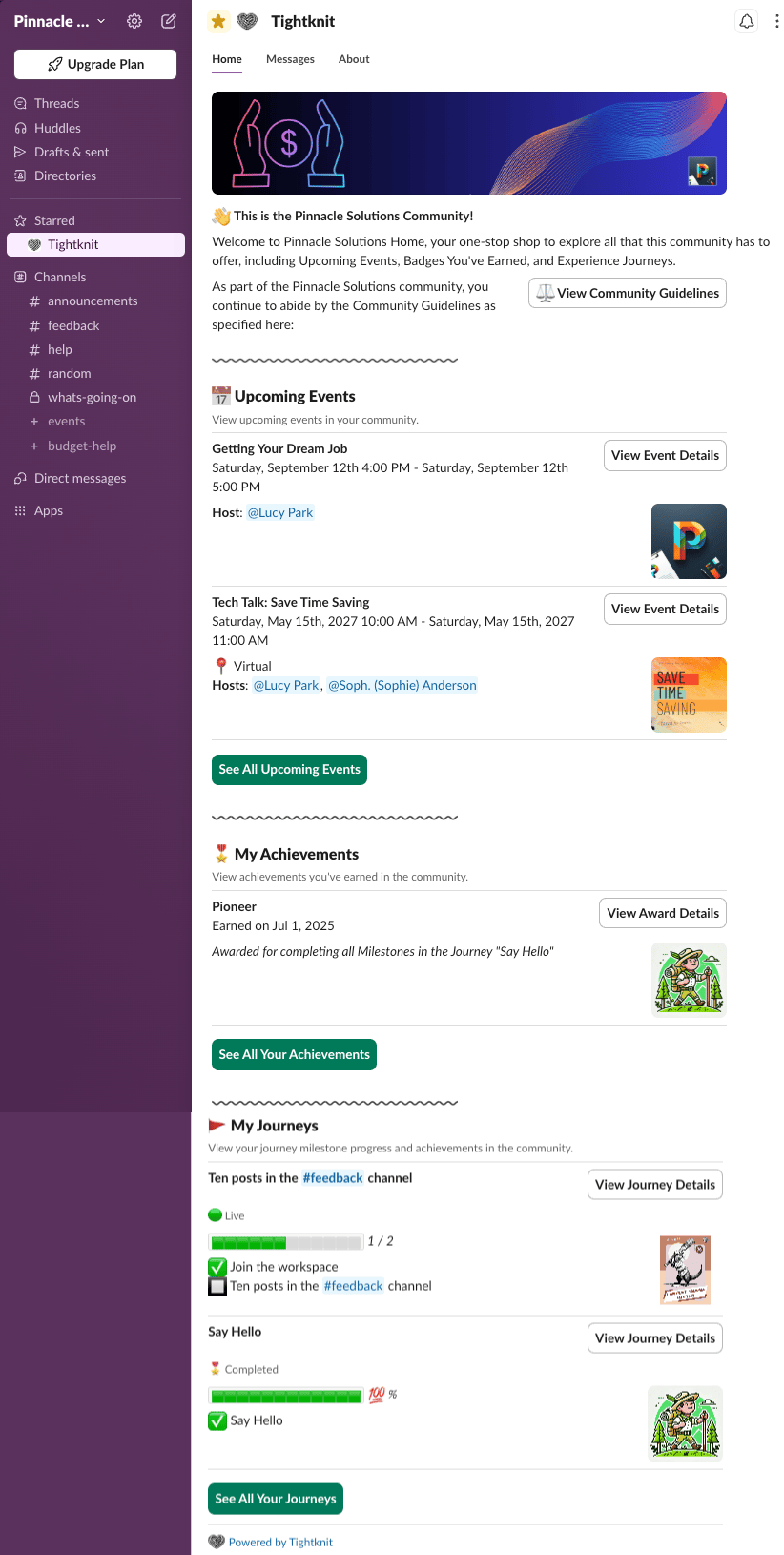
Task: Click View Community Guidelines button
Action: (x=628, y=293)
